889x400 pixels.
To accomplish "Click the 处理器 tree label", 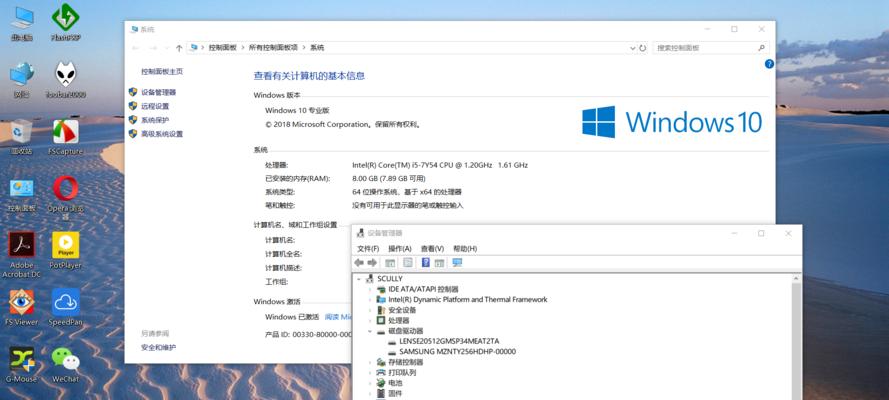I will [399, 321].
